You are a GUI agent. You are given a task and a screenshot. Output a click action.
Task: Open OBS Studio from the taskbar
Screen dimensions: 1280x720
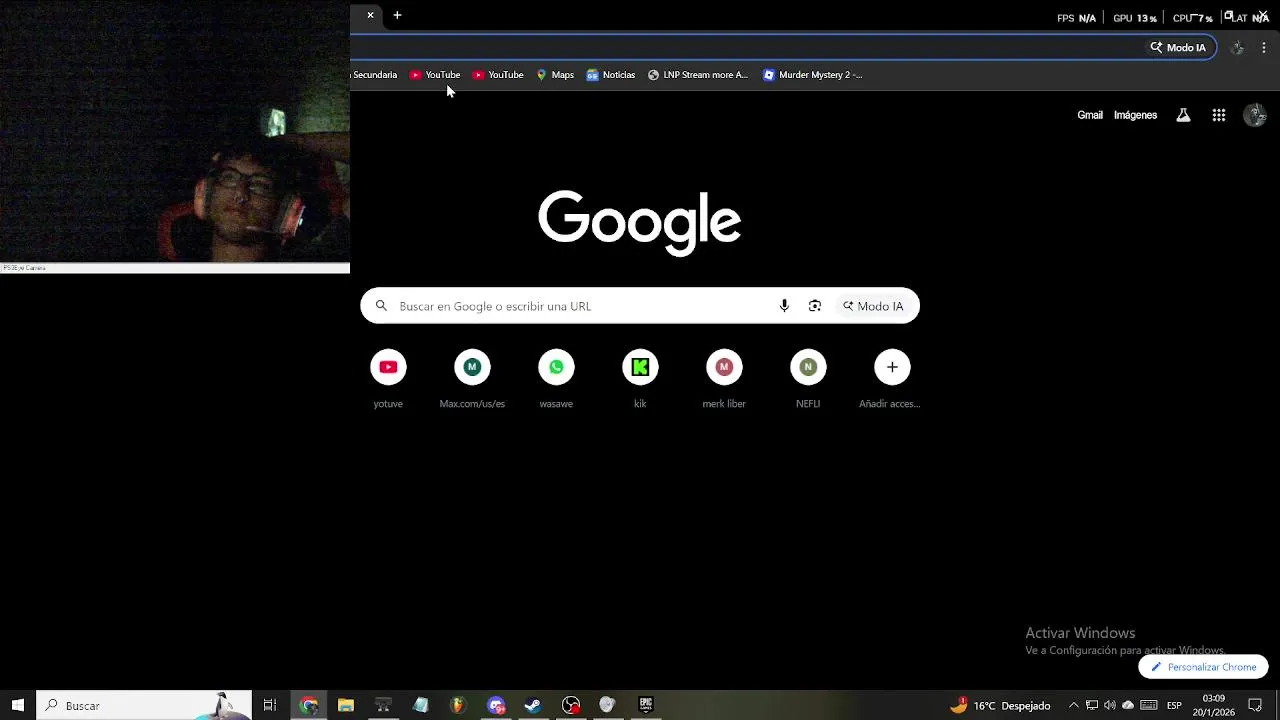571,705
